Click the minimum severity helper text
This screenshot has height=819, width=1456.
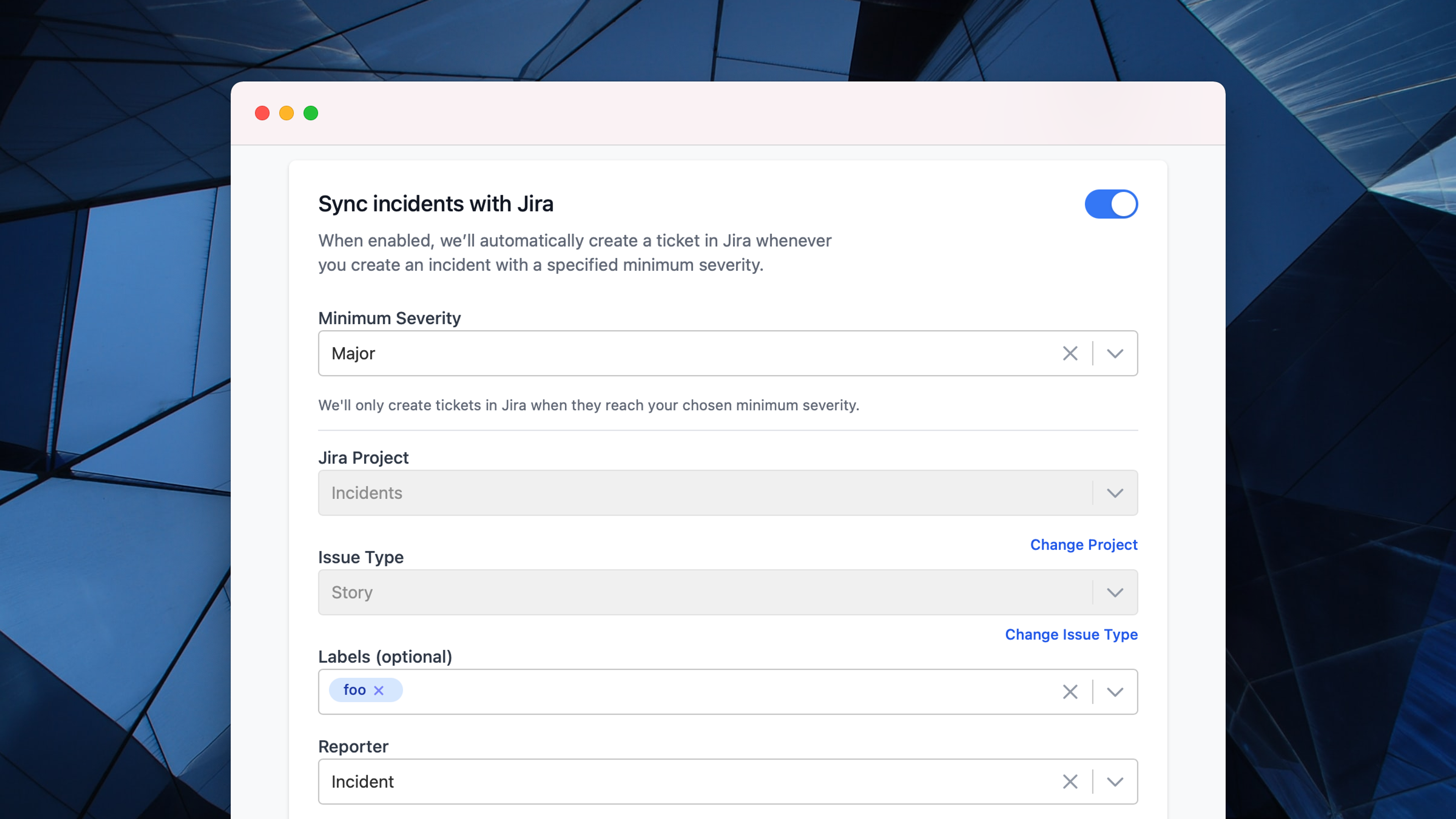(x=588, y=405)
